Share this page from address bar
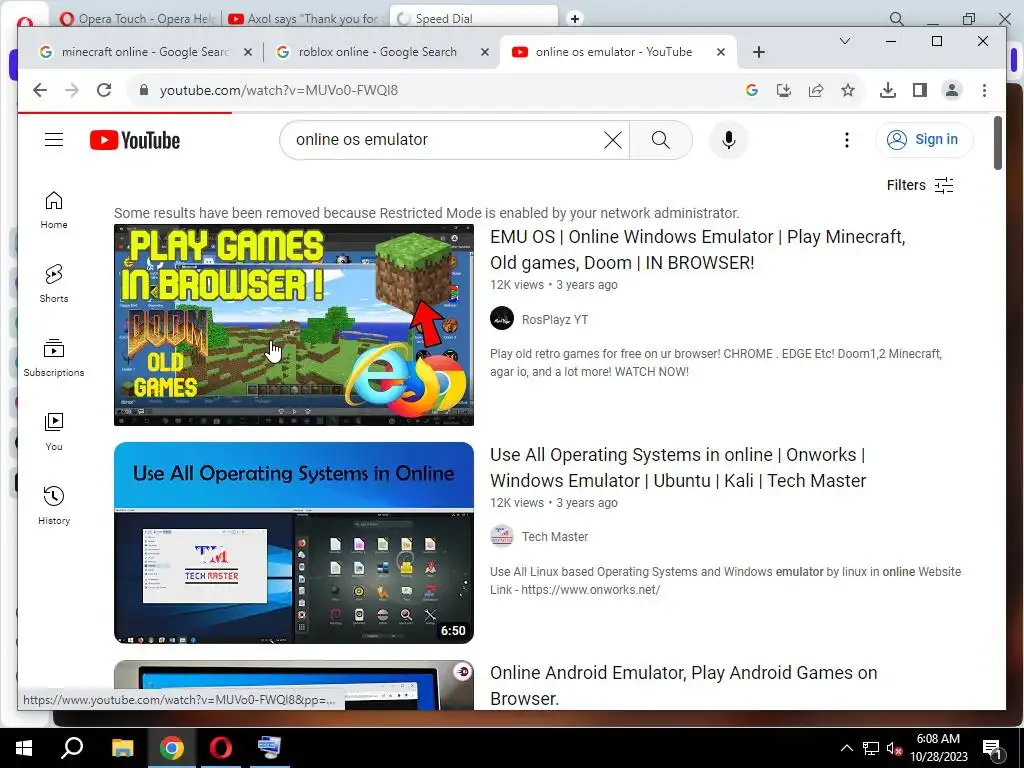Screen dimensions: 1024x768 pos(816,90)
